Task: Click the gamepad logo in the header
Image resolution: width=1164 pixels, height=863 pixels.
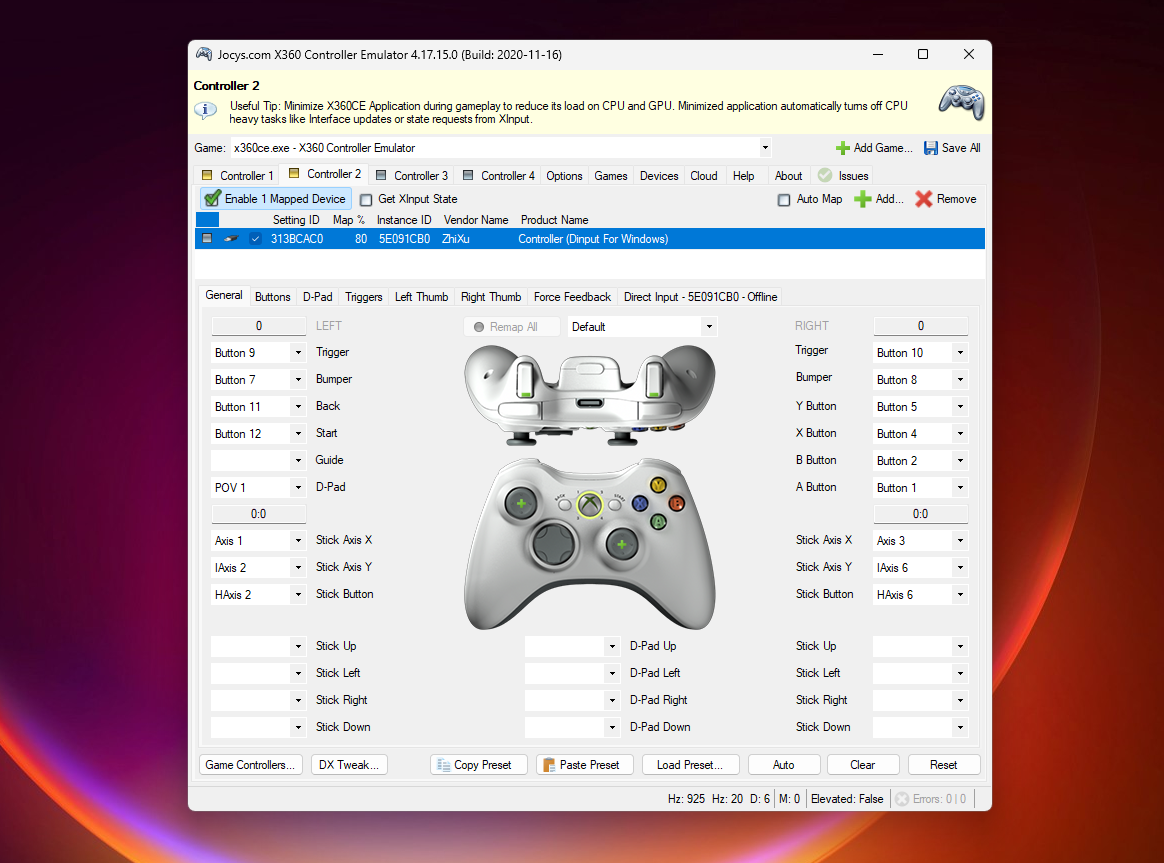Action: click(961, 102)
